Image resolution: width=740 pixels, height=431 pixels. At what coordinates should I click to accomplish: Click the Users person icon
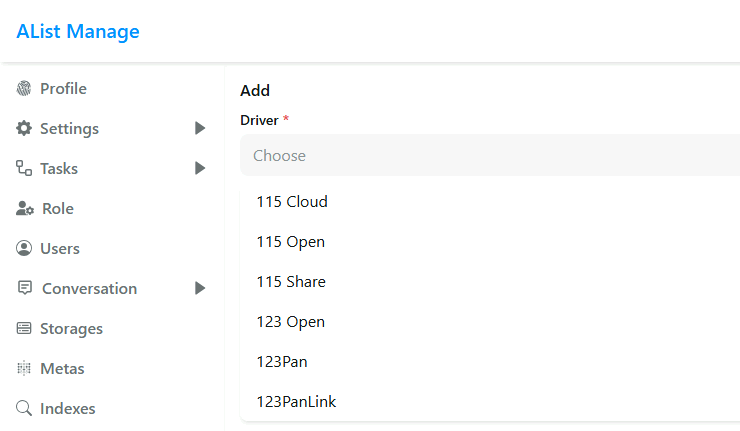coord(24,249)
